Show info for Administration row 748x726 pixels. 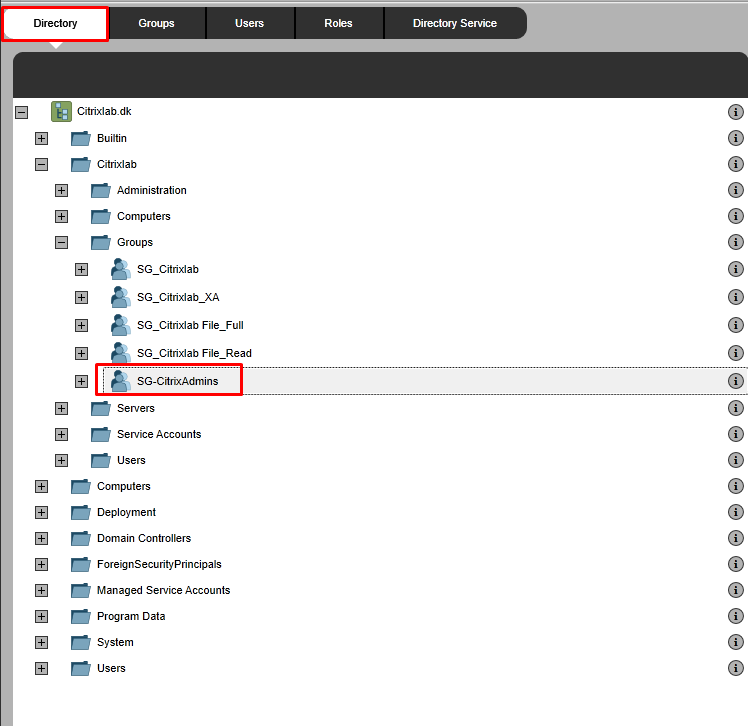click(x=736, y=190)
